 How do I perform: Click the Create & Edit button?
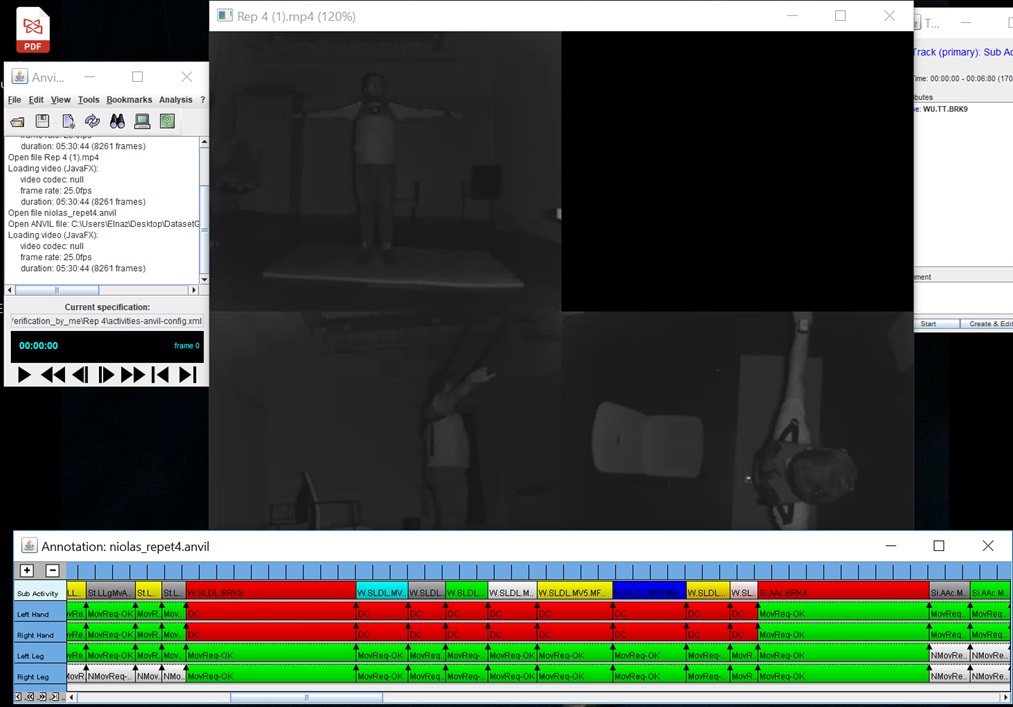[988, 324]
